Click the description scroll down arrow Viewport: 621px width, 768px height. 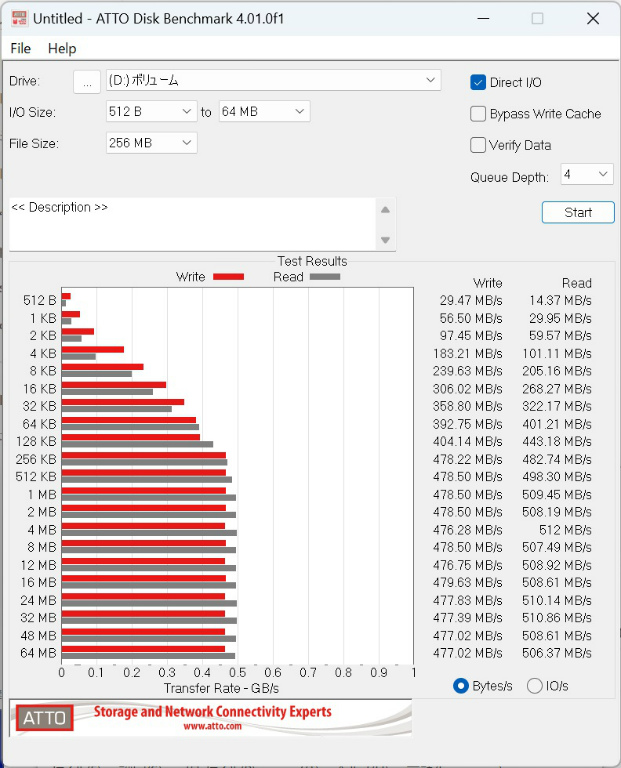click(385, 240)
